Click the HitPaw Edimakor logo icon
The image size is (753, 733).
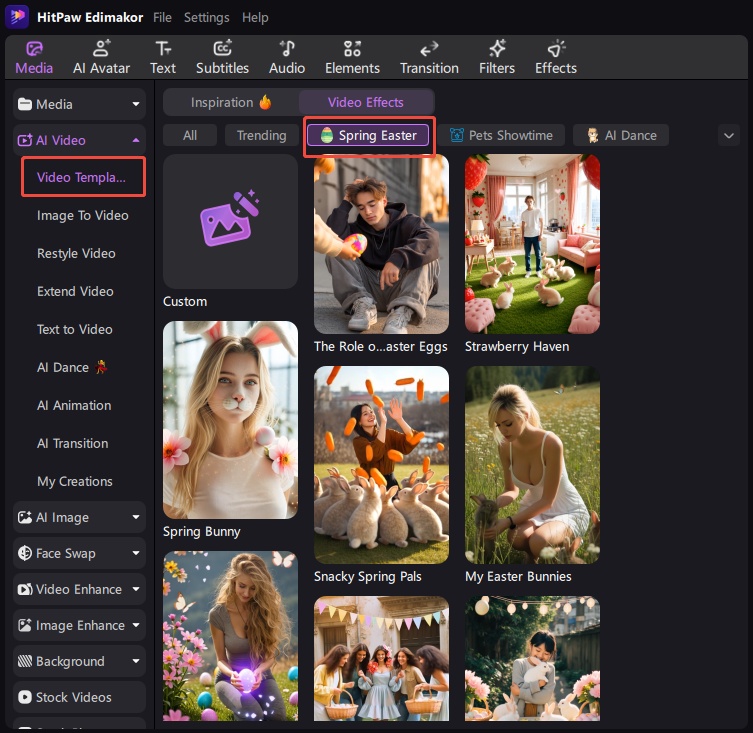pyautogui.click(x=17, y=17)
